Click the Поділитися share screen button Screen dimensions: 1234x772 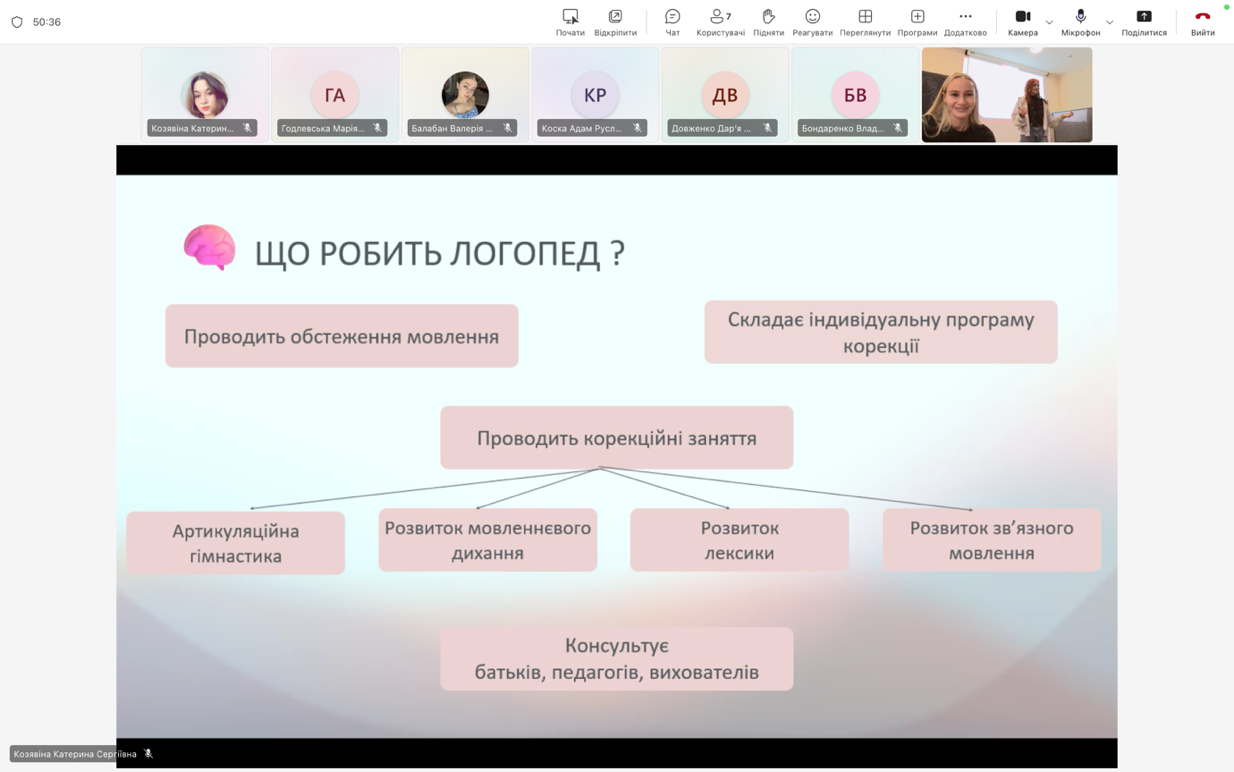tap(1144, 21)
